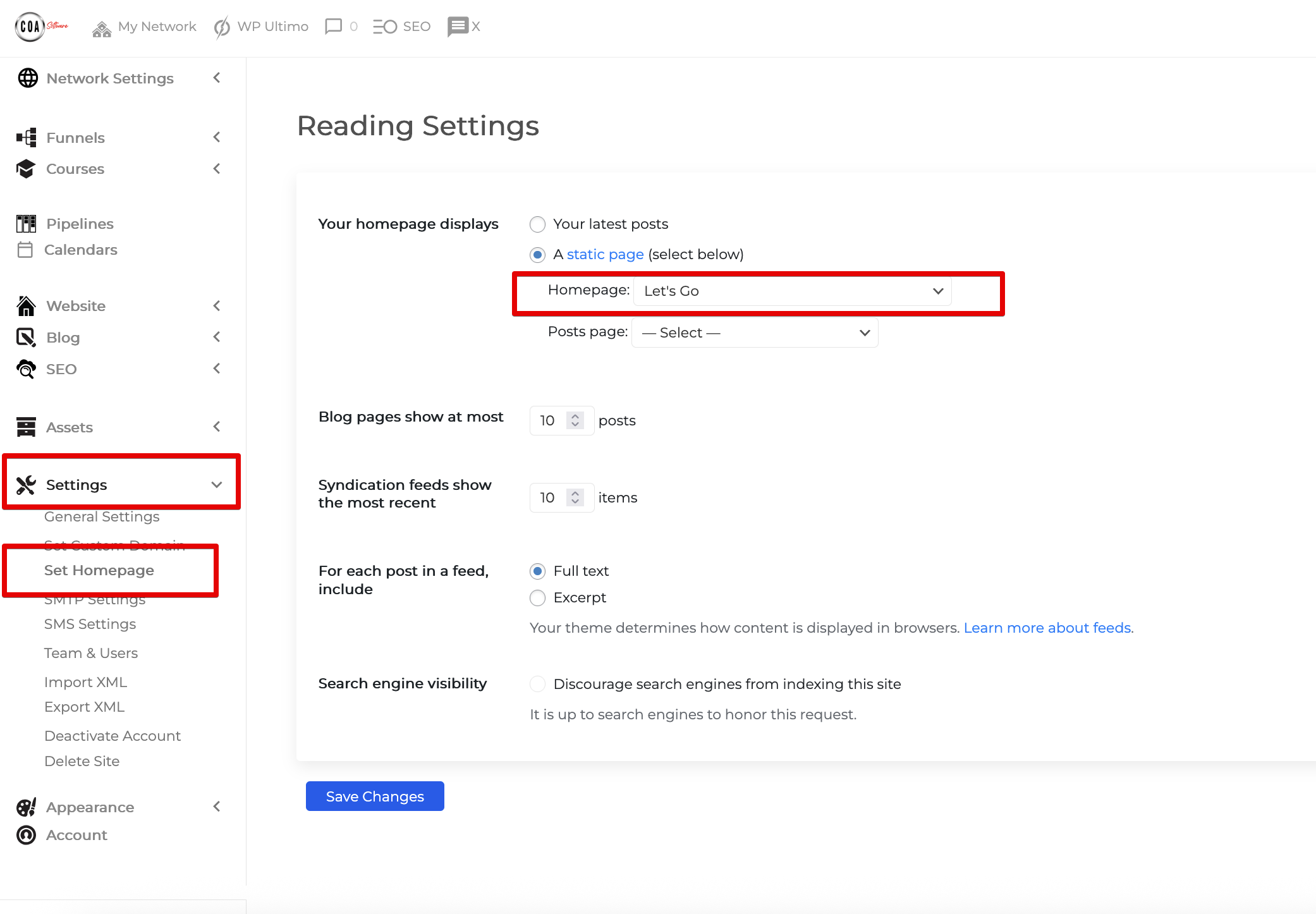Viewport: 1316px width, 914px height.
Task: Open the Network Settings globe icon
Action: coord(27,78)
